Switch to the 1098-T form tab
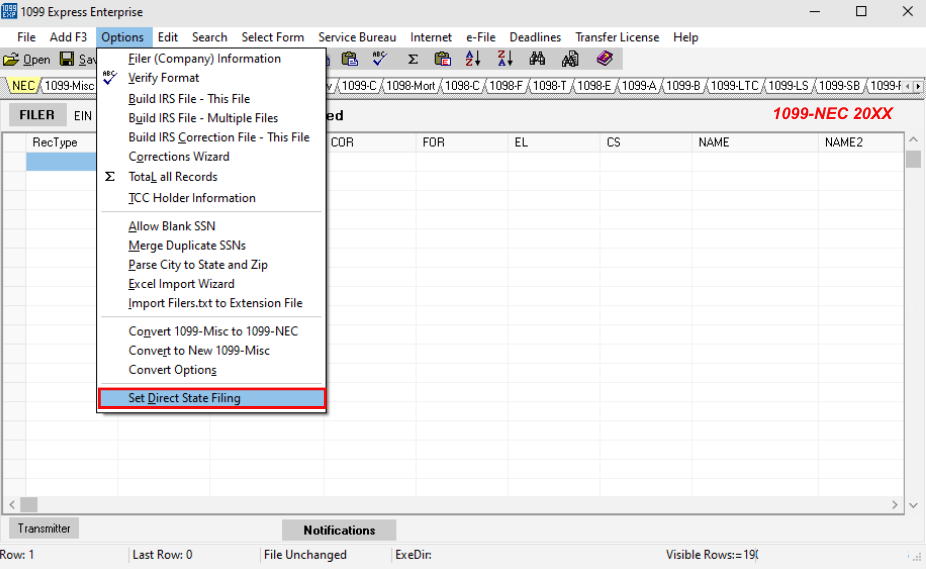 tap(550, 86)
